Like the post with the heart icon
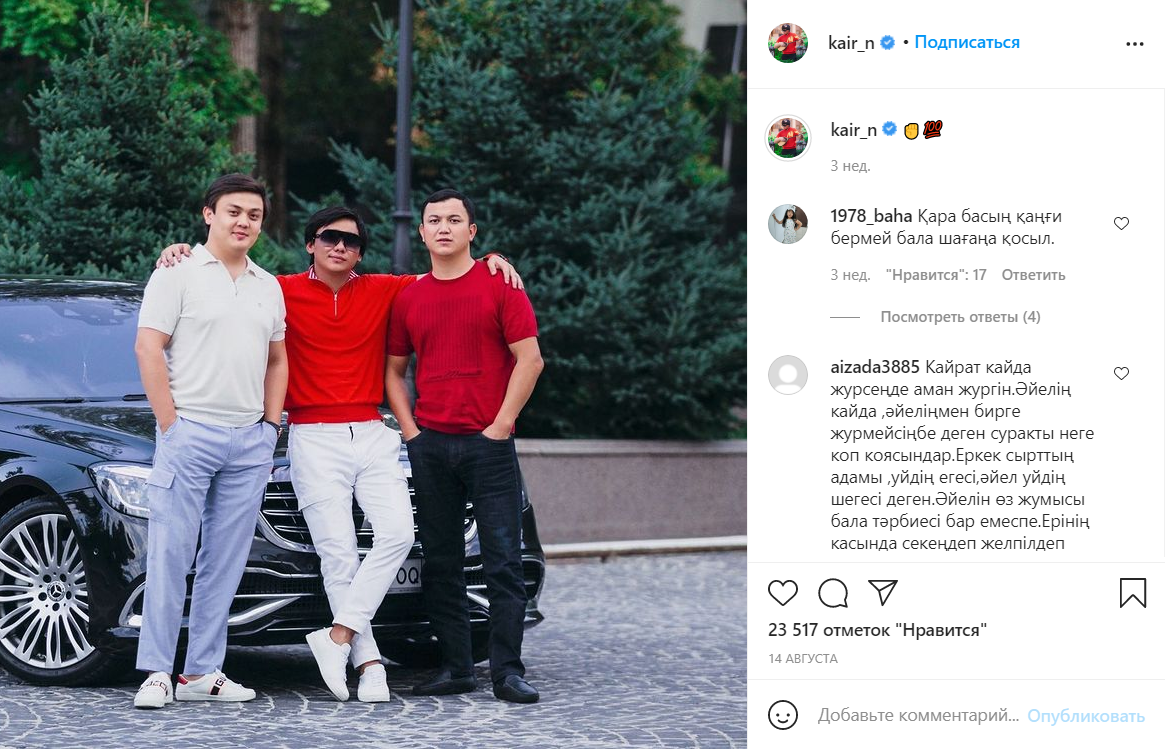 pos(782,593)
